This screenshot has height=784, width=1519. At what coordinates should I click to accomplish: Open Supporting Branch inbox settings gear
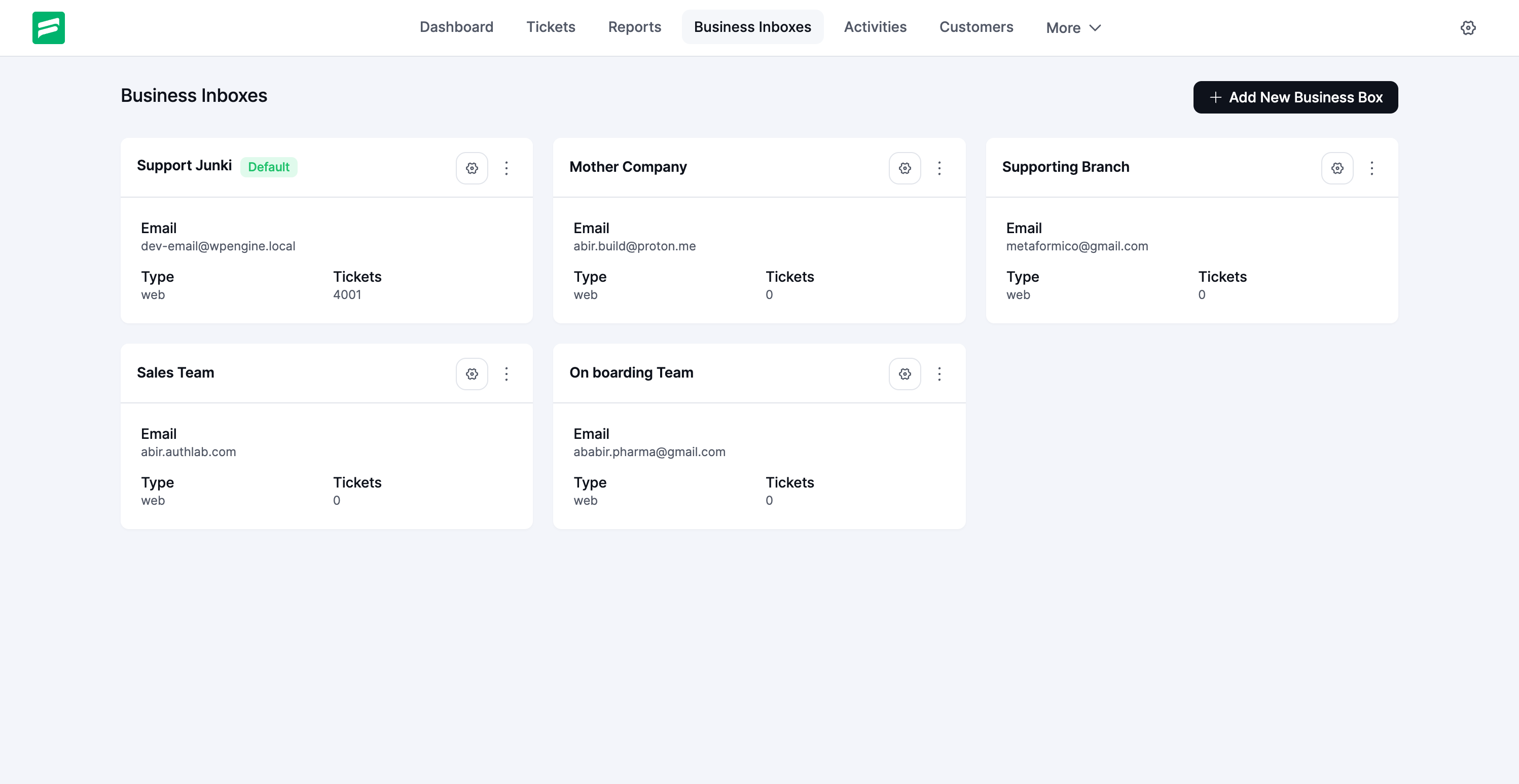click(x=1337, y=168)
